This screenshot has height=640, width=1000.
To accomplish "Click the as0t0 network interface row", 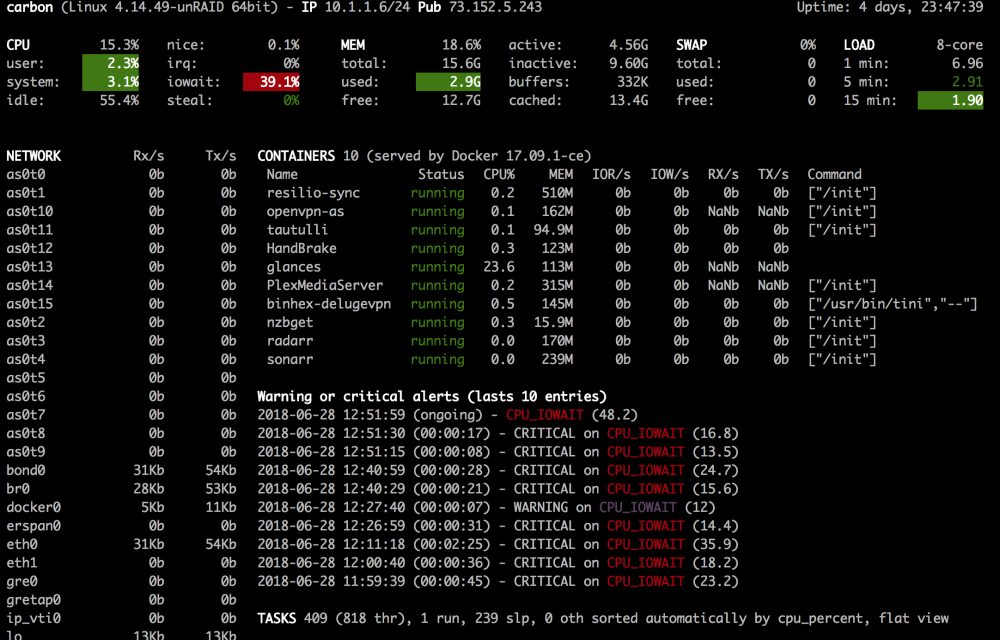I will click(x=121, y=175).
